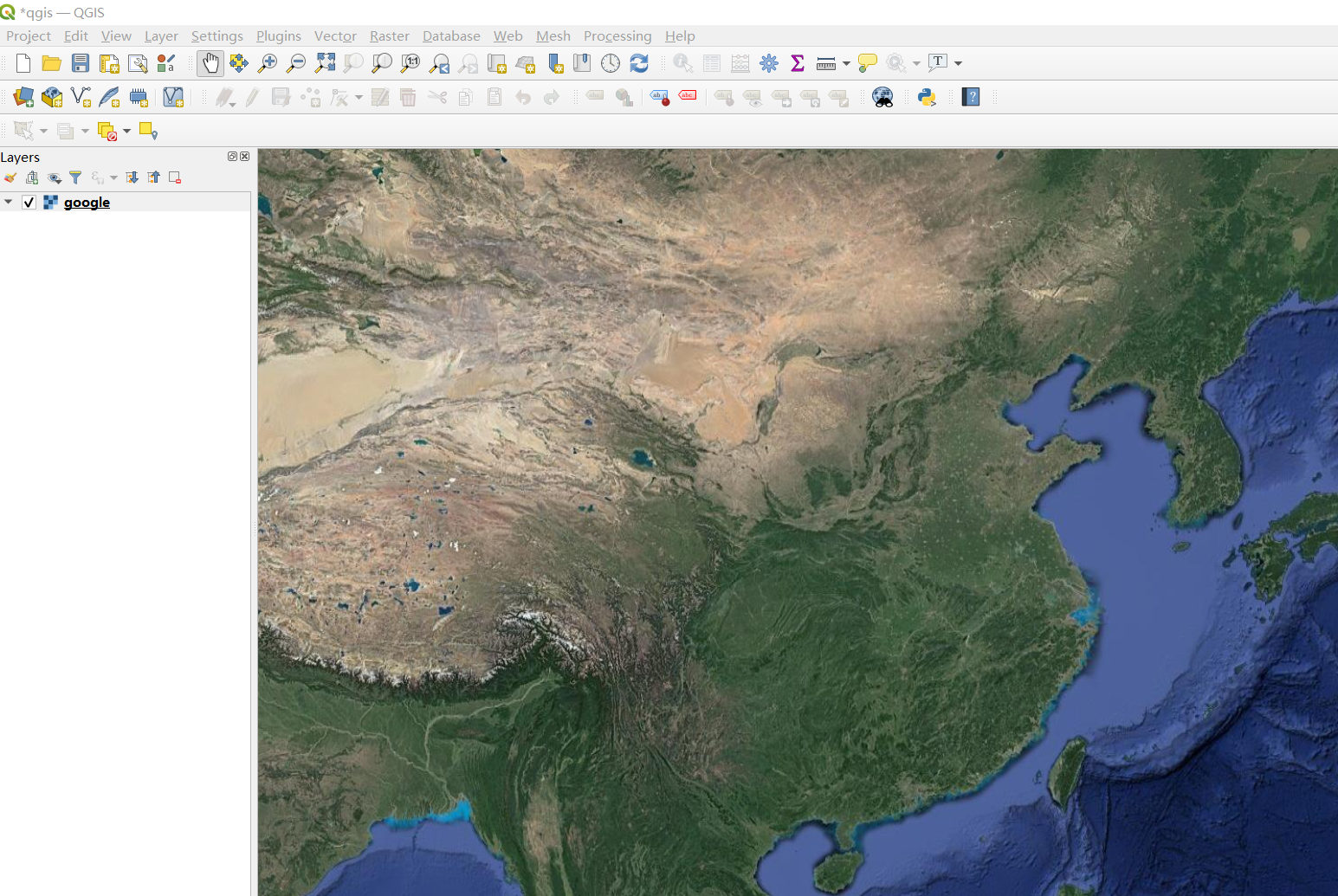Select the Pan Map hand tool
1338x896 pixels.
(x=210, y=63)
